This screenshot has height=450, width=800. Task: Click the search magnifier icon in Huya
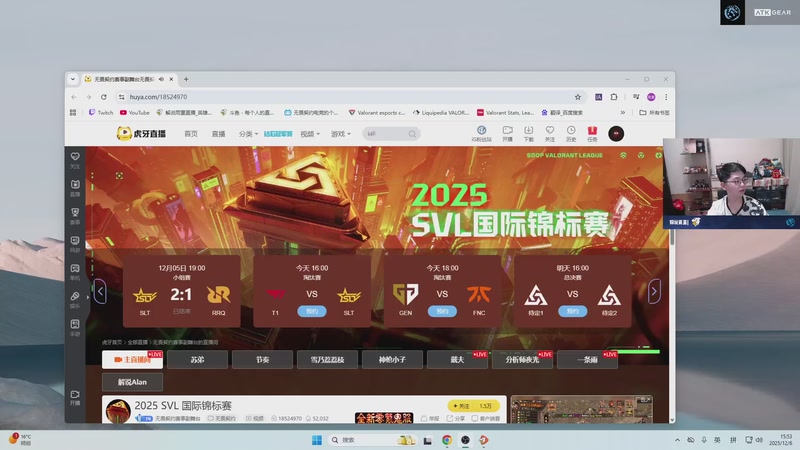pos(412,134)
